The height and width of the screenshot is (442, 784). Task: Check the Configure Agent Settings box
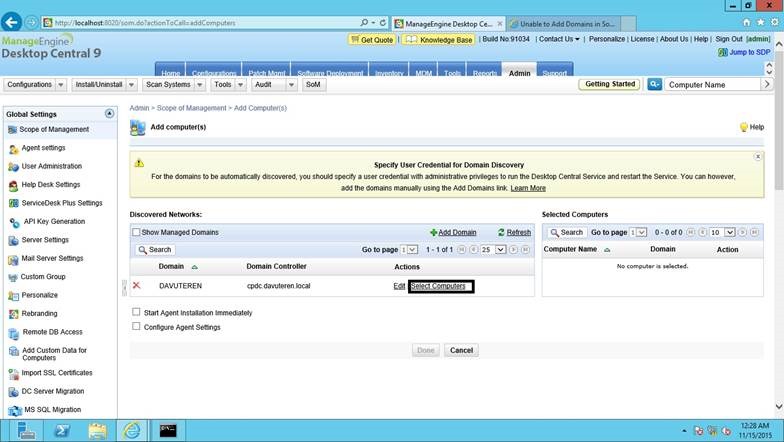coord(136,326)
